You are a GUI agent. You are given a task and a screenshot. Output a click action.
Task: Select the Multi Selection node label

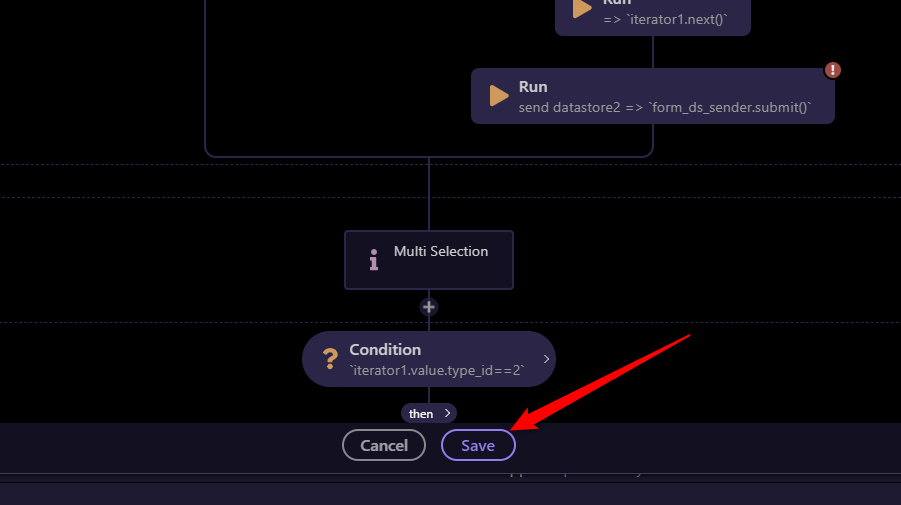tap(441, 251)
